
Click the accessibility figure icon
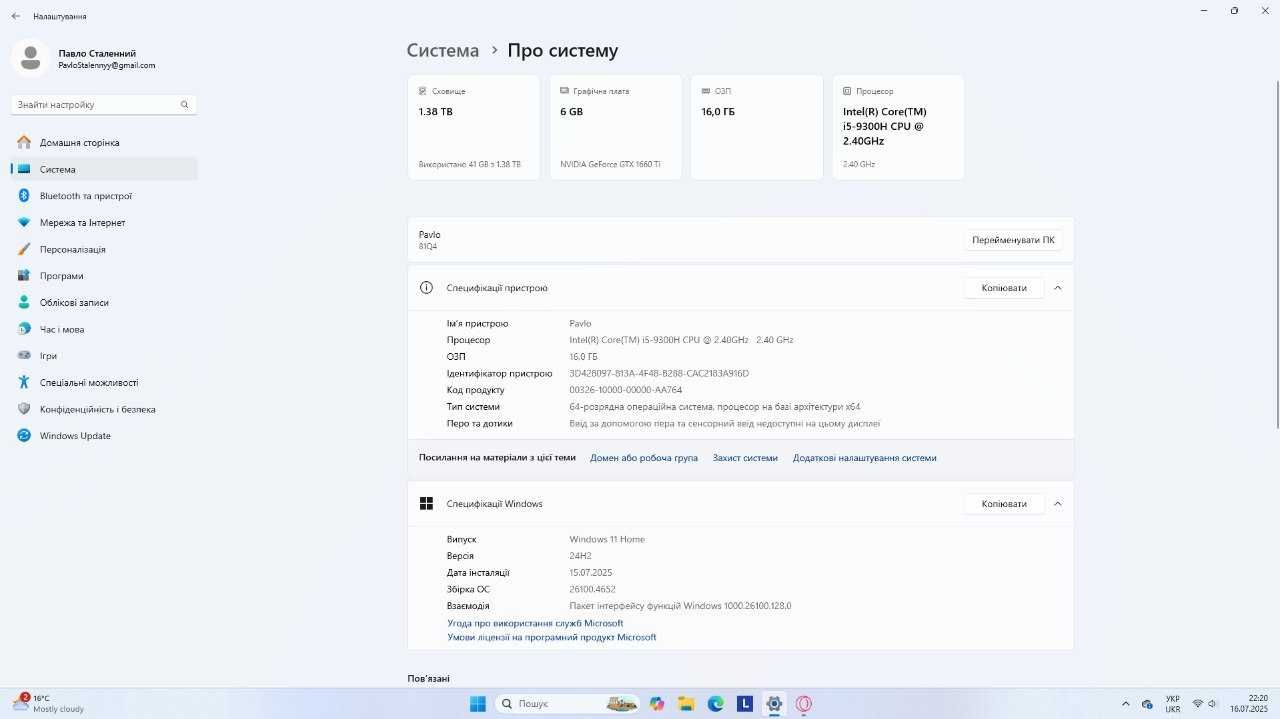point(24,382)
